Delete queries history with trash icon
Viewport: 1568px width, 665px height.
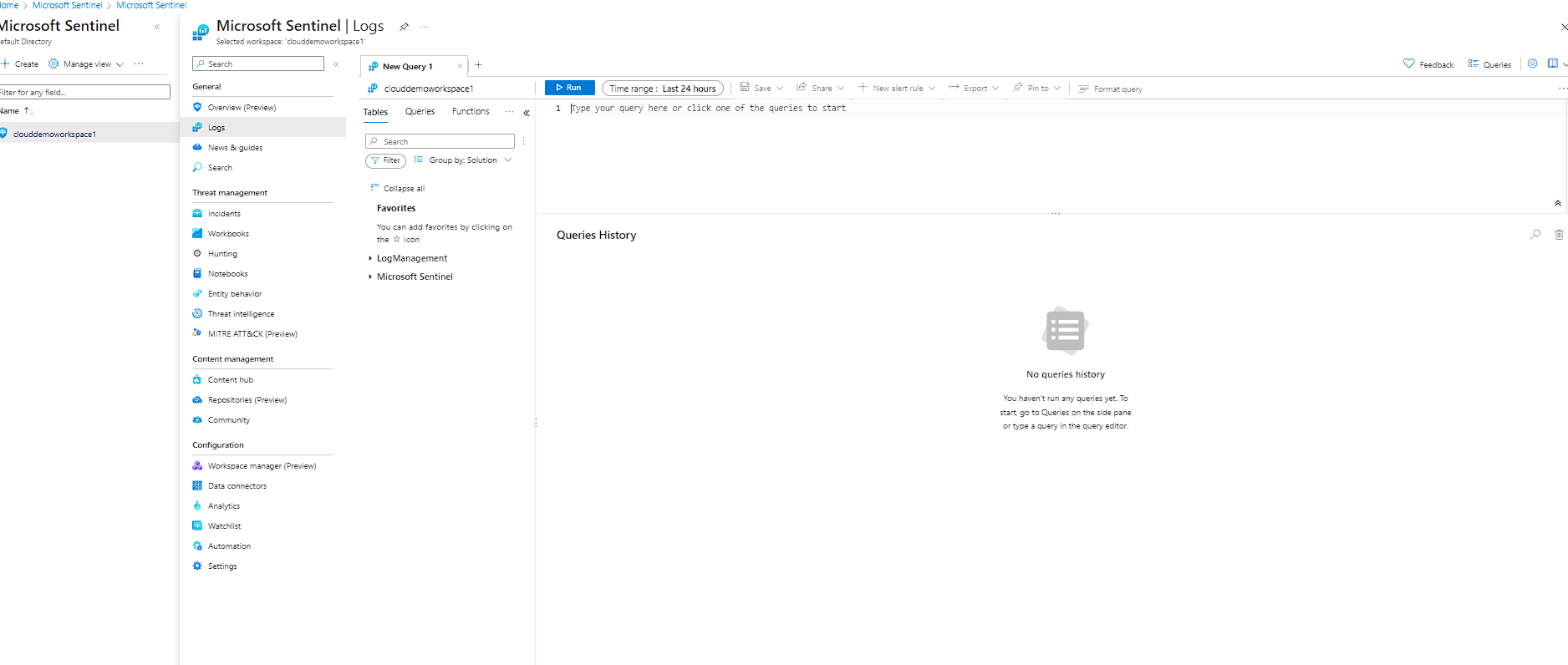tap(1559, 235)
